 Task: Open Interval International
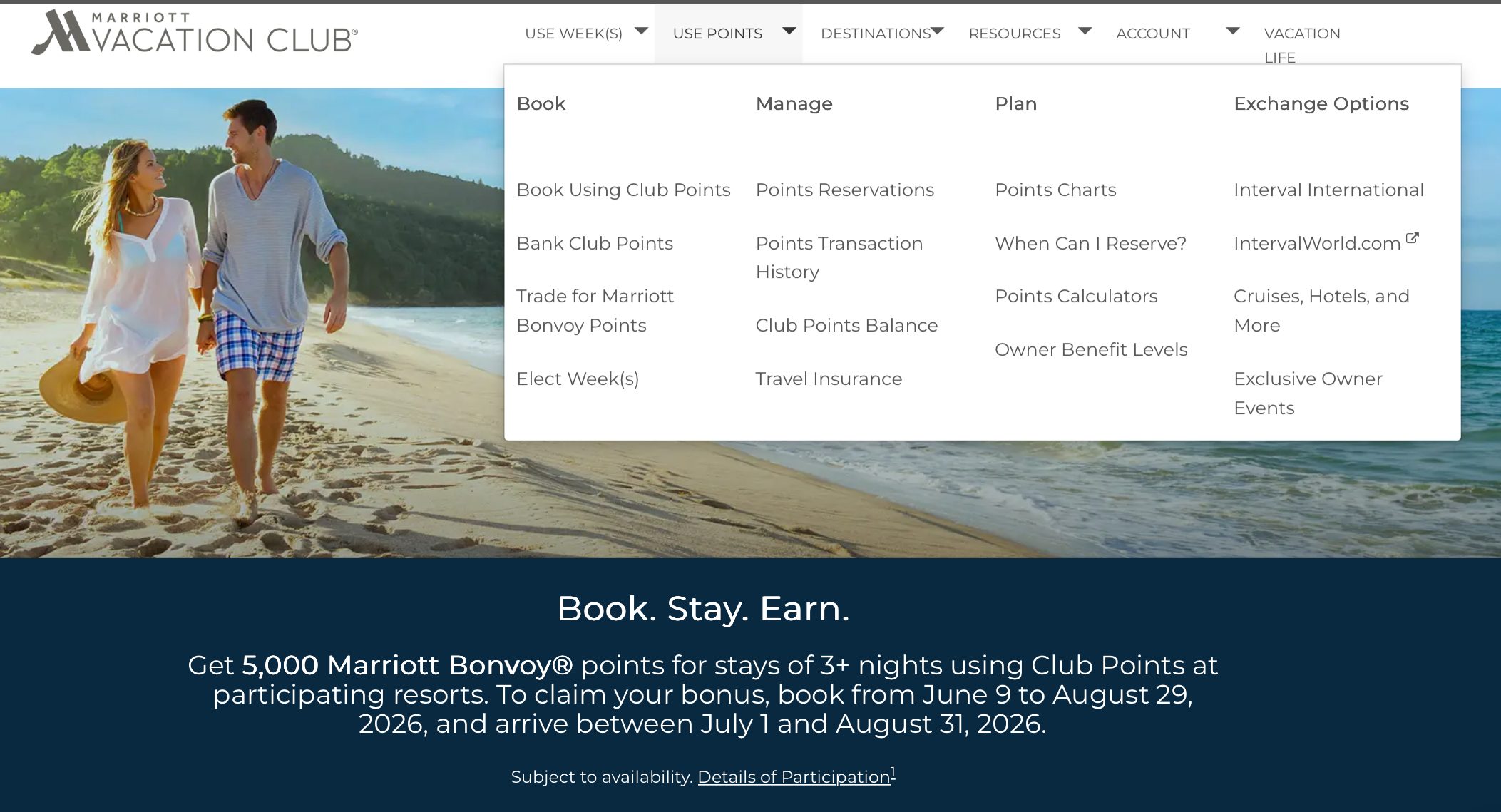tap(1328, 190)
